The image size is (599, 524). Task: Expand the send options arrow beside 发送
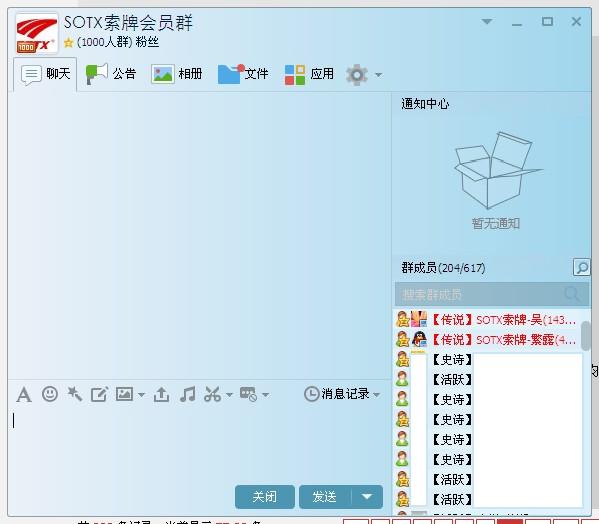[x=367, y=497]
